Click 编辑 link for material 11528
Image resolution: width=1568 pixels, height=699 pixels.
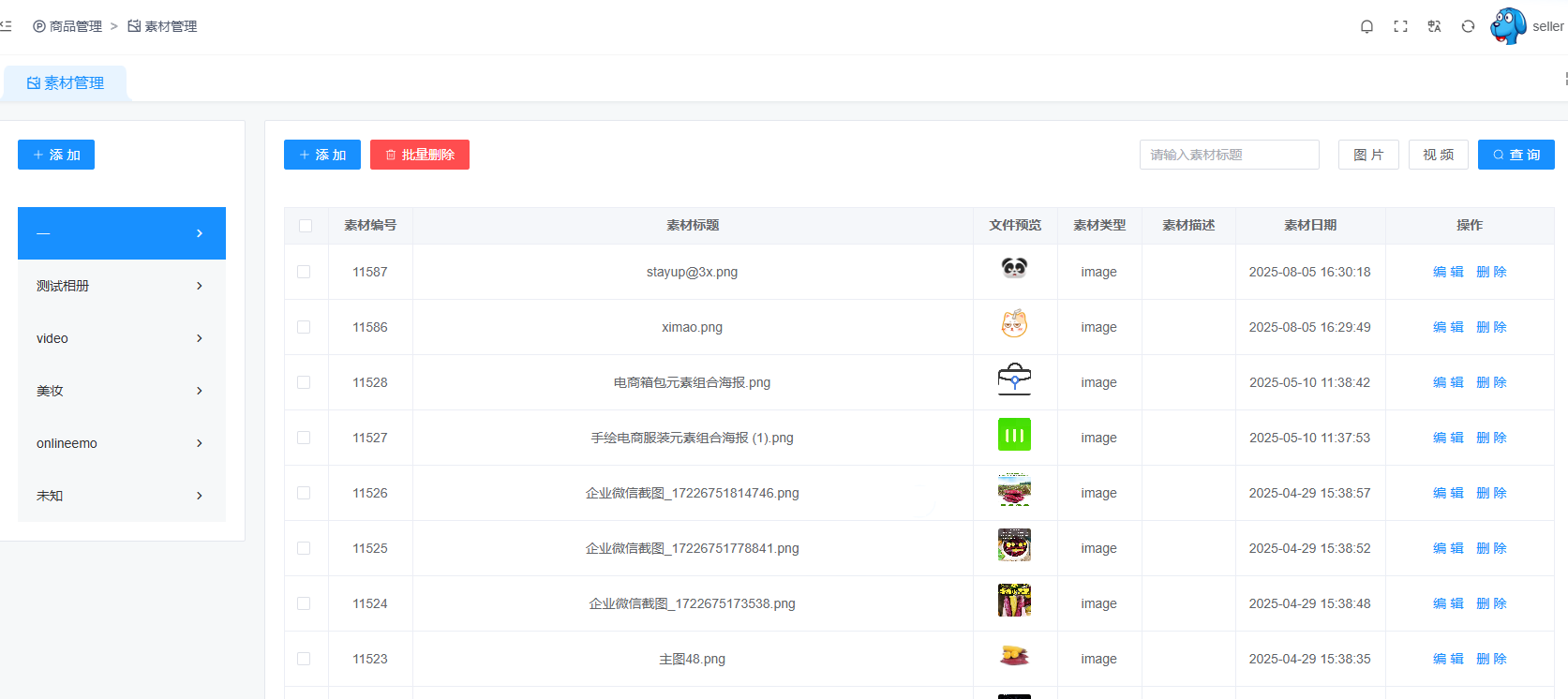click(x=1448, y=382)
